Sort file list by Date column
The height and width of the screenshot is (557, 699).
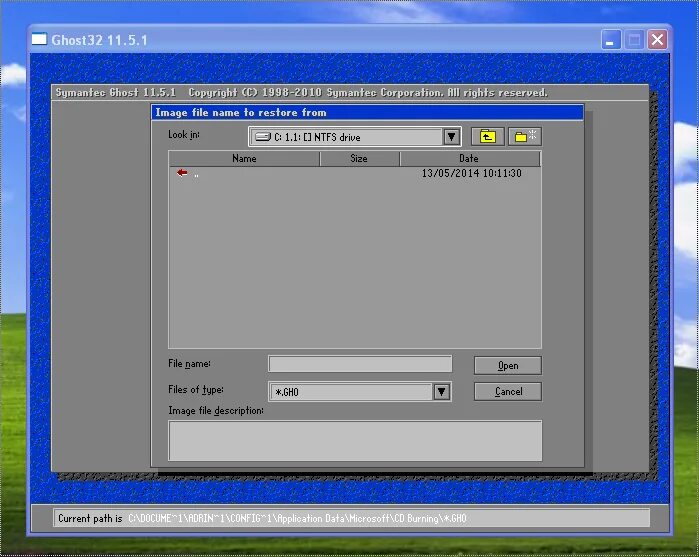click(470, 159)
